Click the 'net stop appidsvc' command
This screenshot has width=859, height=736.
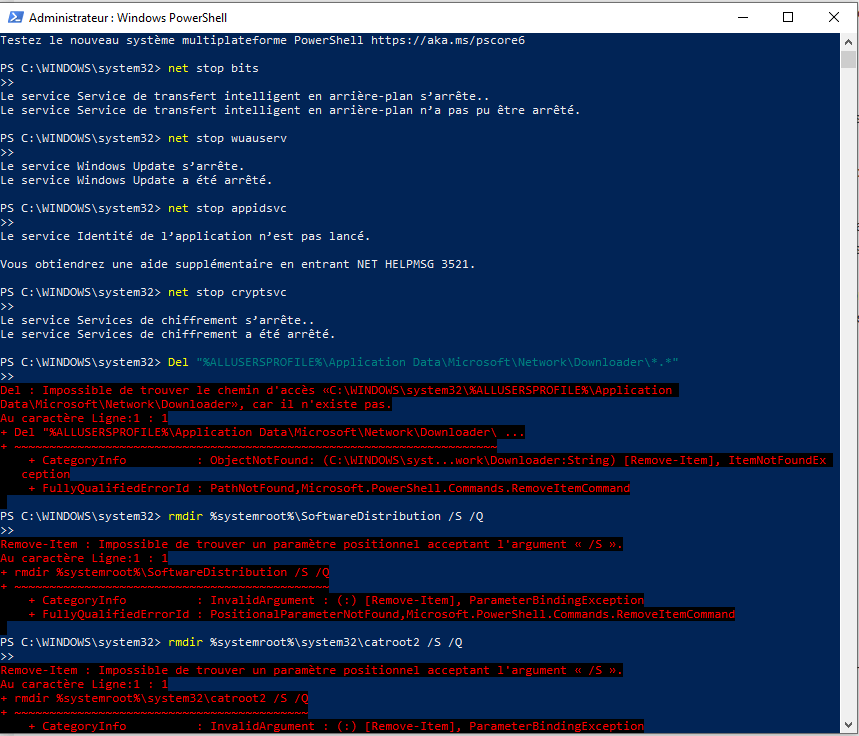(x=227, y=209)
